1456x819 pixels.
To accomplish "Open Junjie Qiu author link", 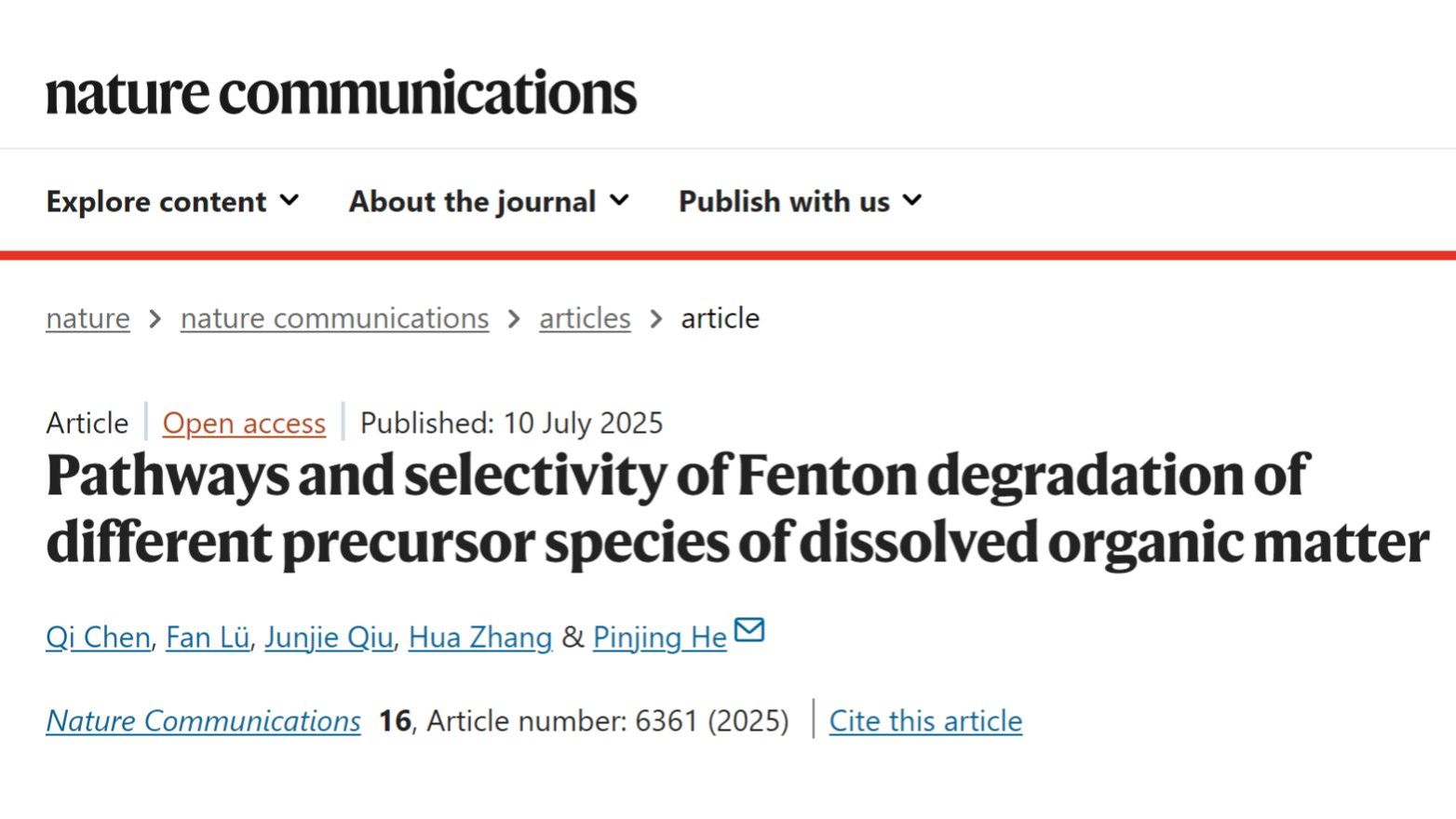I will 329,638.
